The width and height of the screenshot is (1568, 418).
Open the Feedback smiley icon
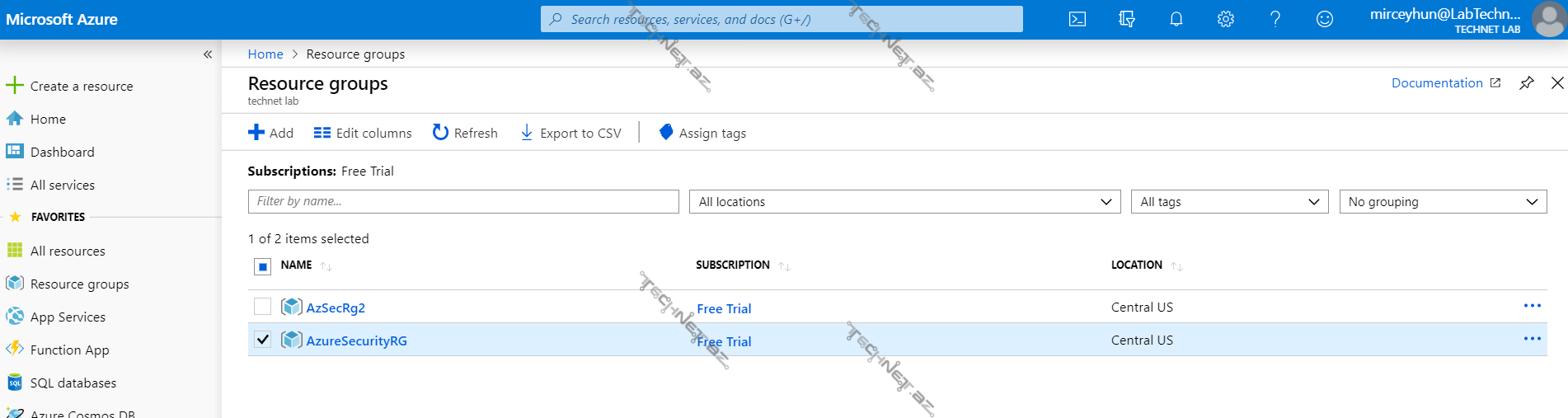[x=1325, y=19]
